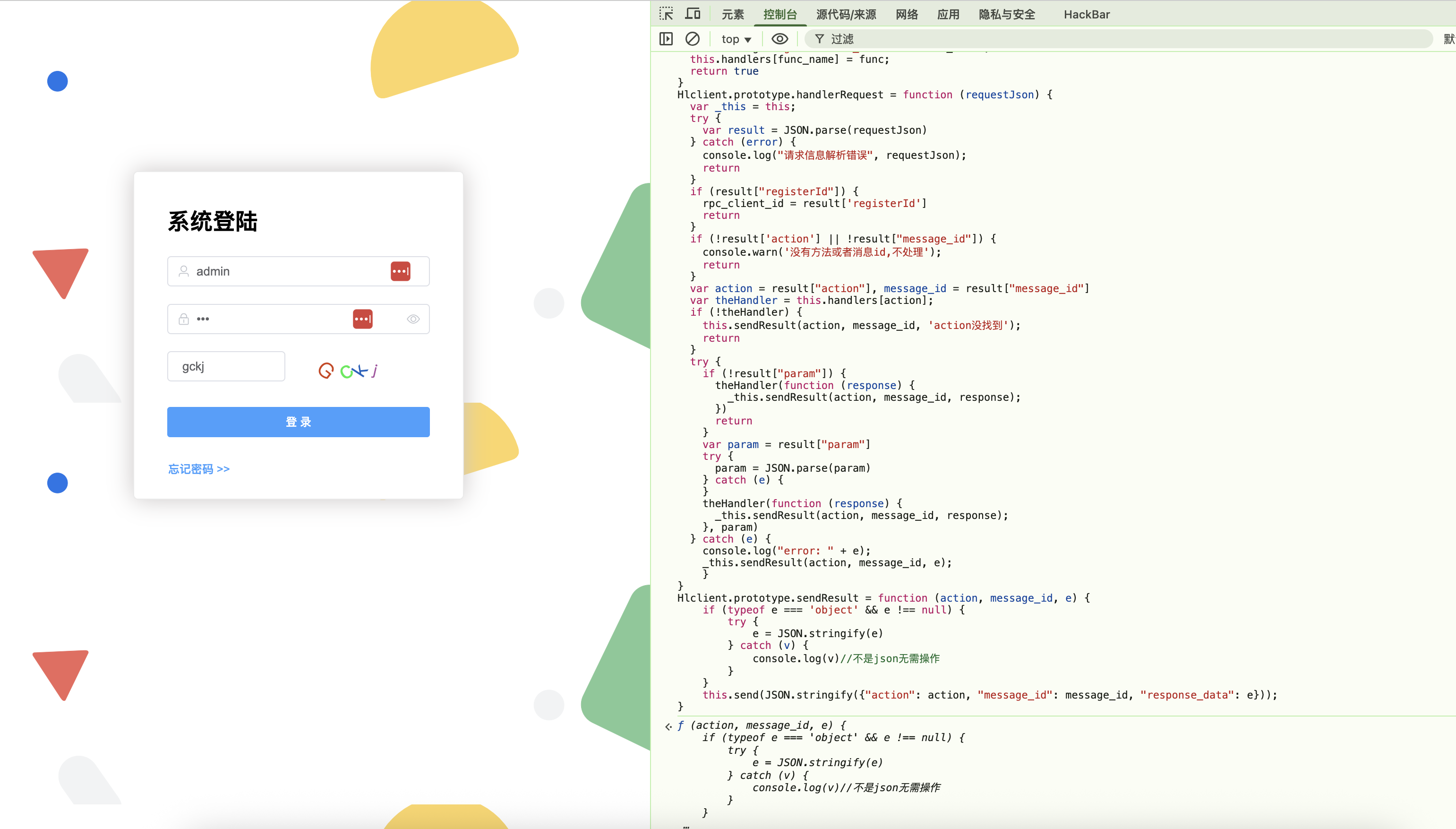Clear the console with the ban icon
The width and height of the screenshot is (1456, 829).
[692, 39]
